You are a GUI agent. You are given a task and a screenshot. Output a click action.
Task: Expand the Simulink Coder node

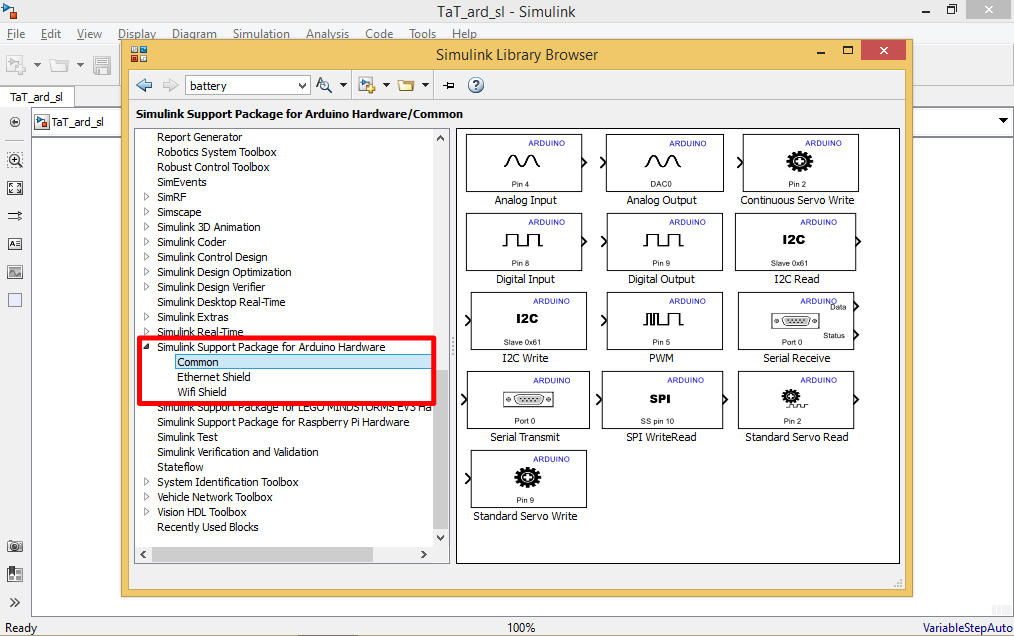[x=146, y=241]
